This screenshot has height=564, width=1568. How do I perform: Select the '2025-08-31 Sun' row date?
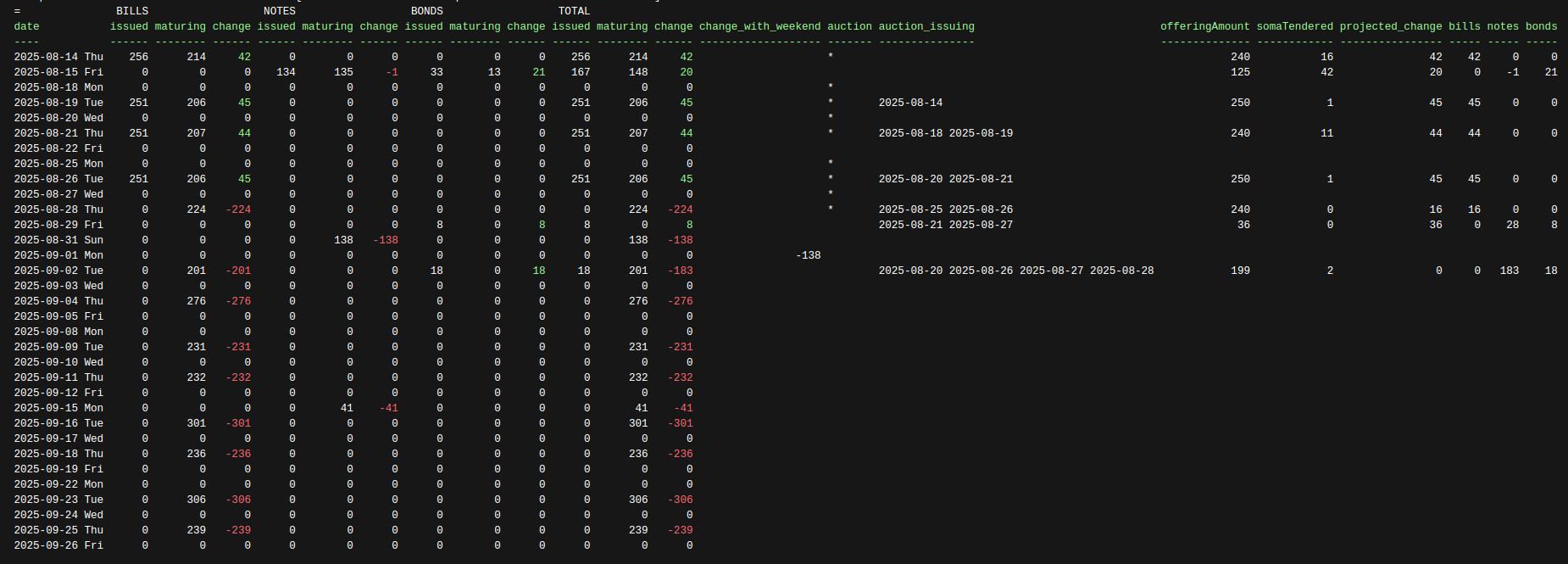pyautogui.click(x=58, y=240)
